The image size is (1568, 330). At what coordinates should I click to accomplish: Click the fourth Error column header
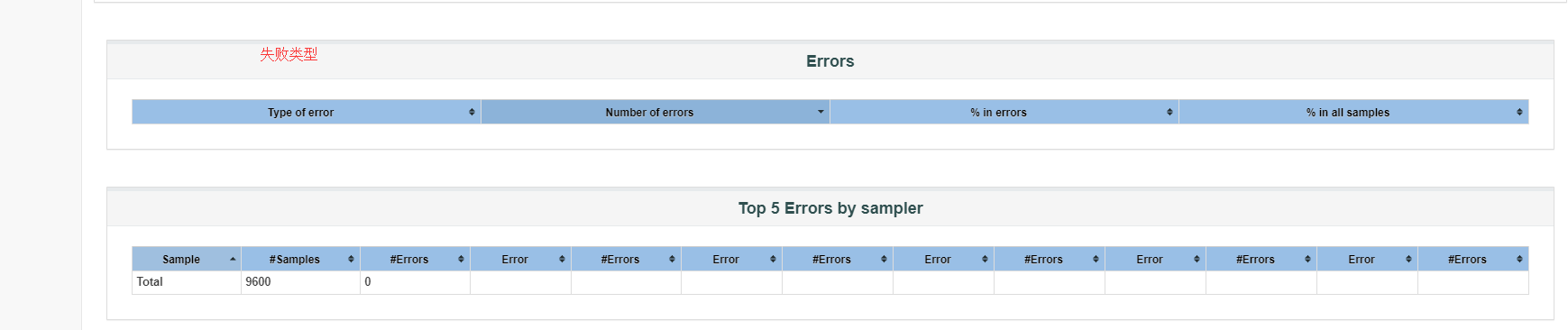pos(1155,259)
